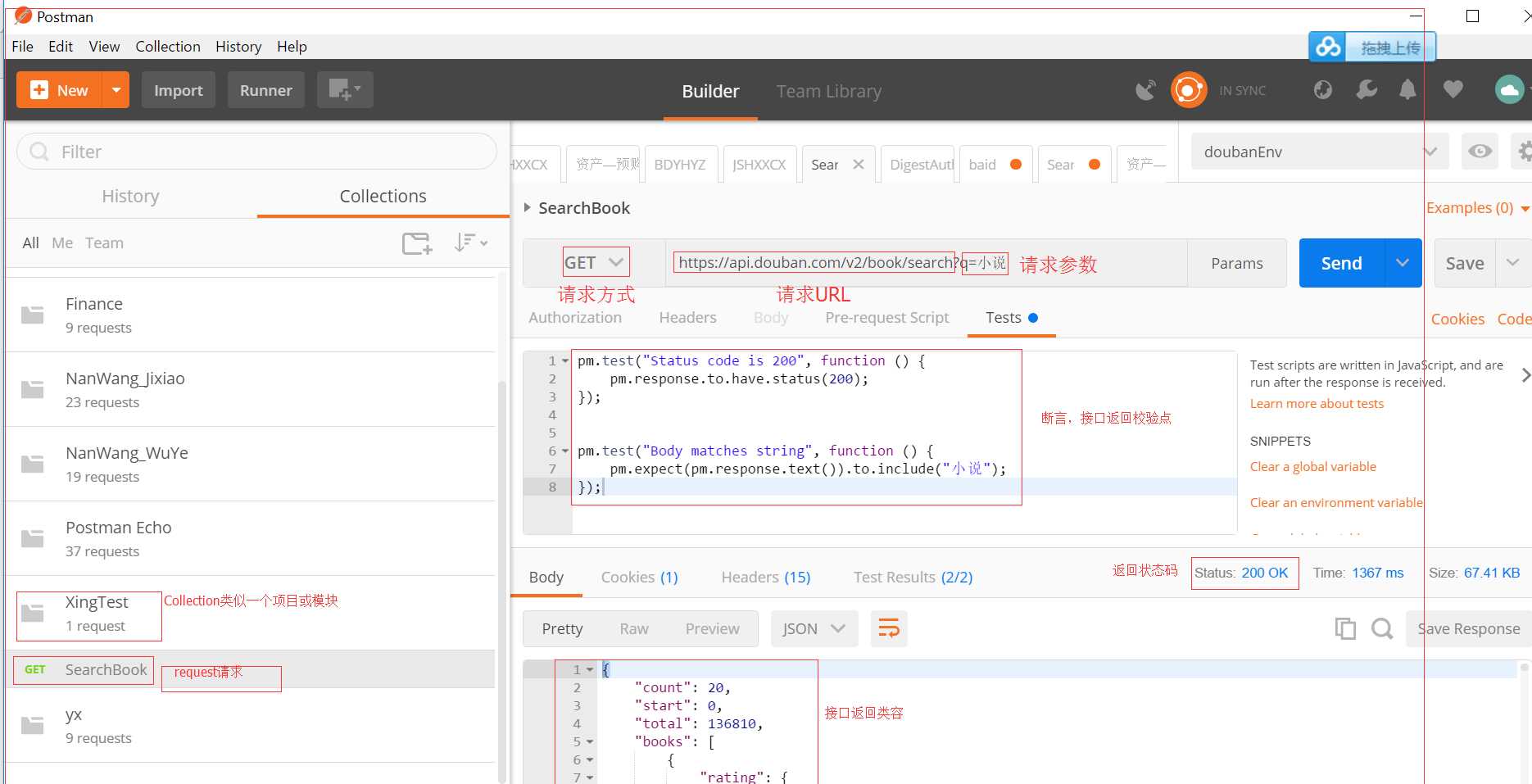Click the new window plus icon

[x=345, y=89]
